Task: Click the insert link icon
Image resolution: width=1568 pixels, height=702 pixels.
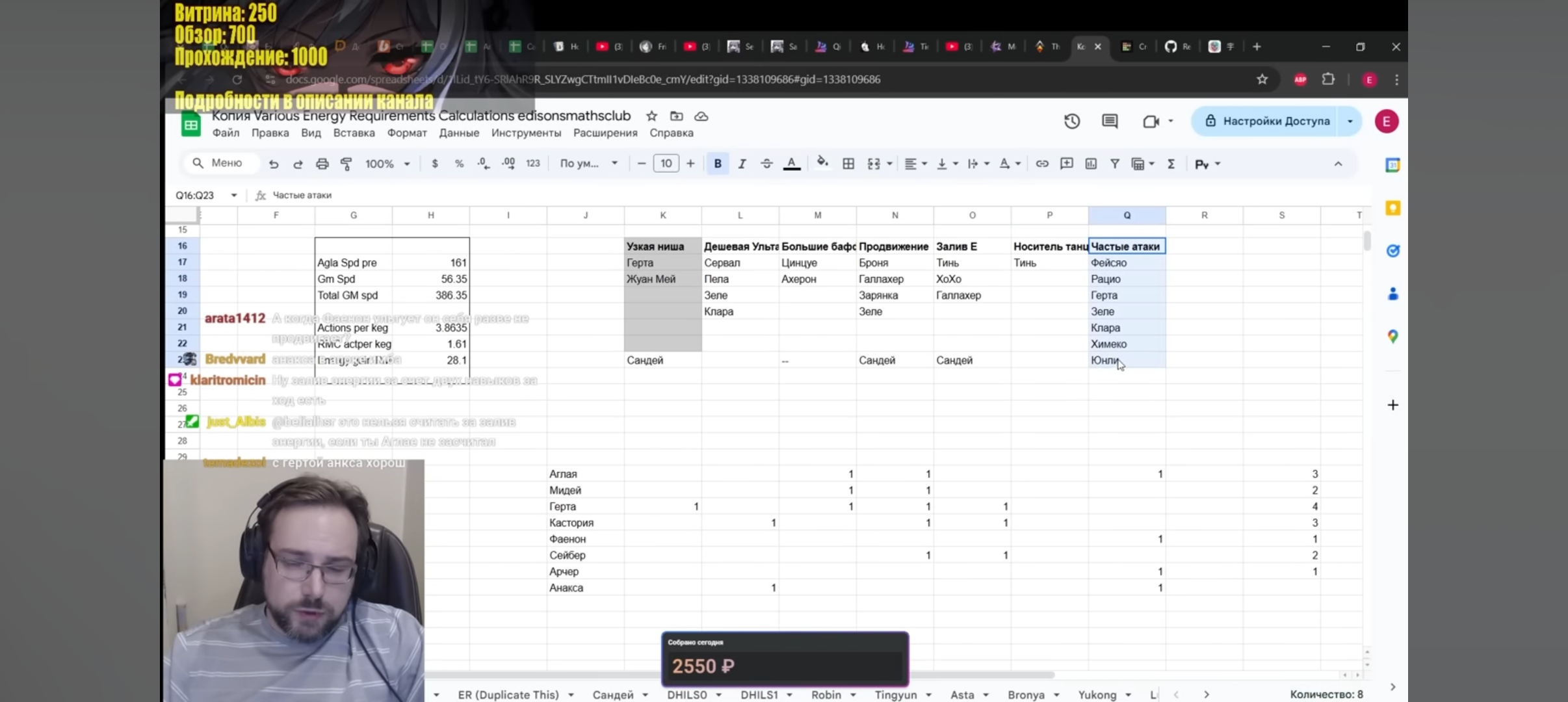Action: (x=1042, y=164)
